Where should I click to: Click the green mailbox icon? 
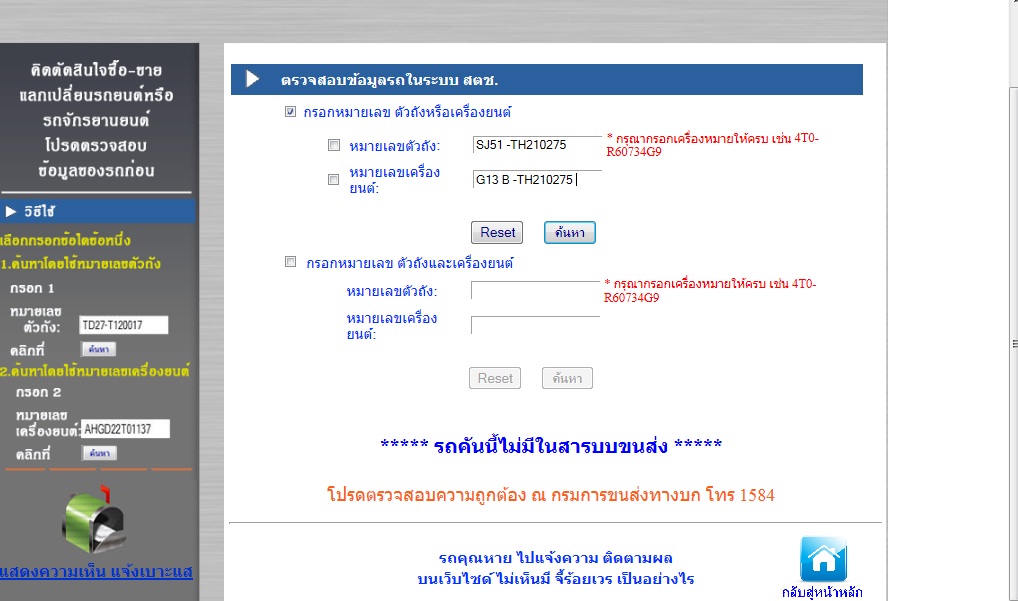(94, 519)
